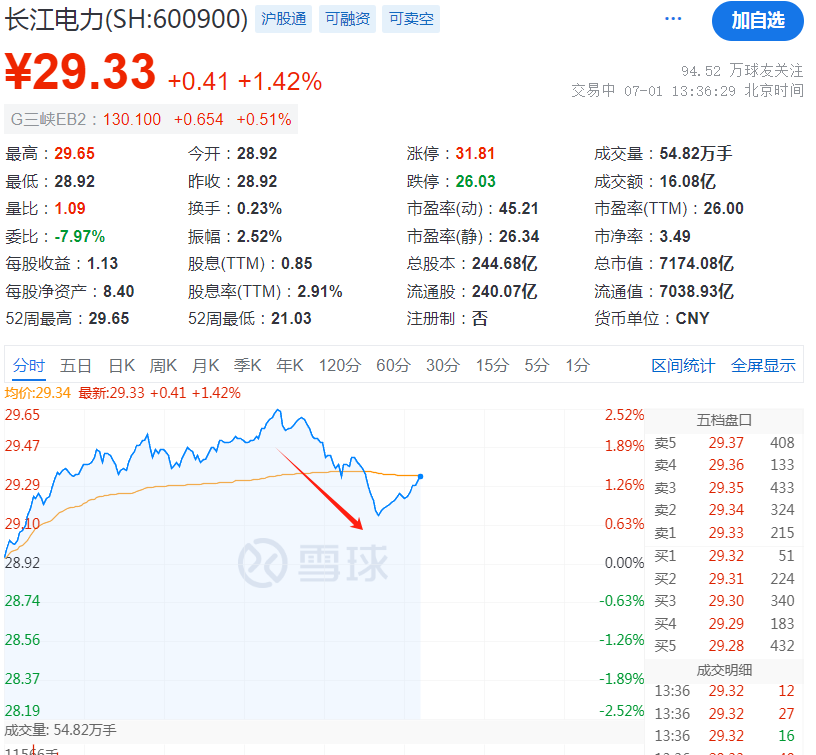816x755 pixels.
Task: Click the 2.52% top axis label
Action: tap(624, 415)
